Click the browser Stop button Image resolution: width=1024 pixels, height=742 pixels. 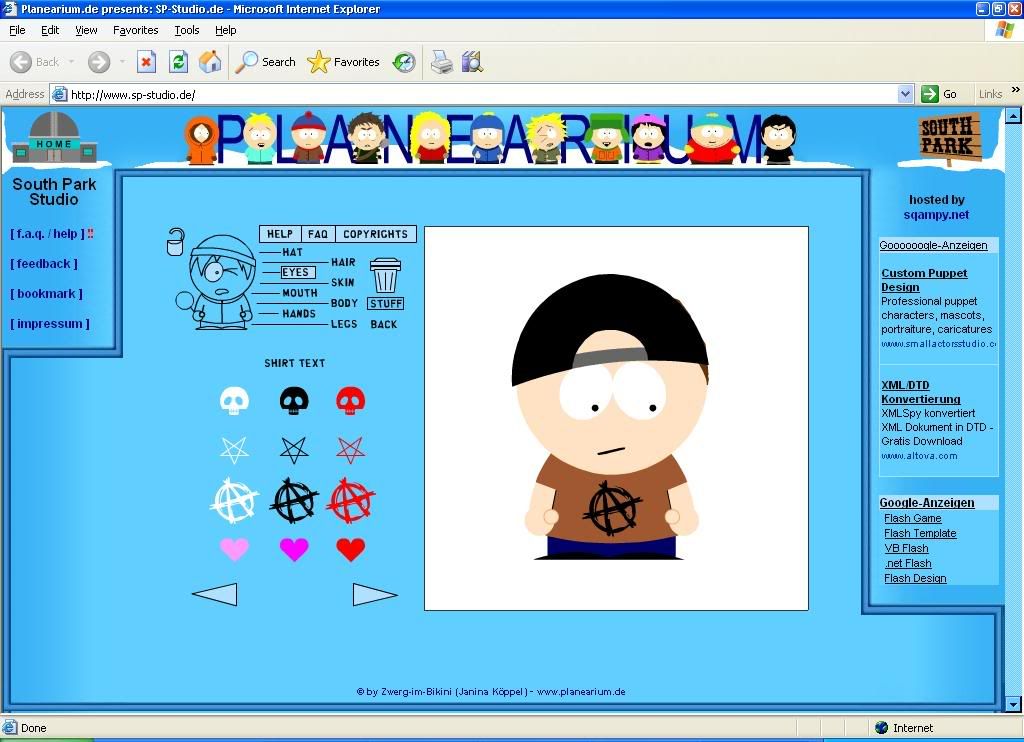[x=146, y=62]
